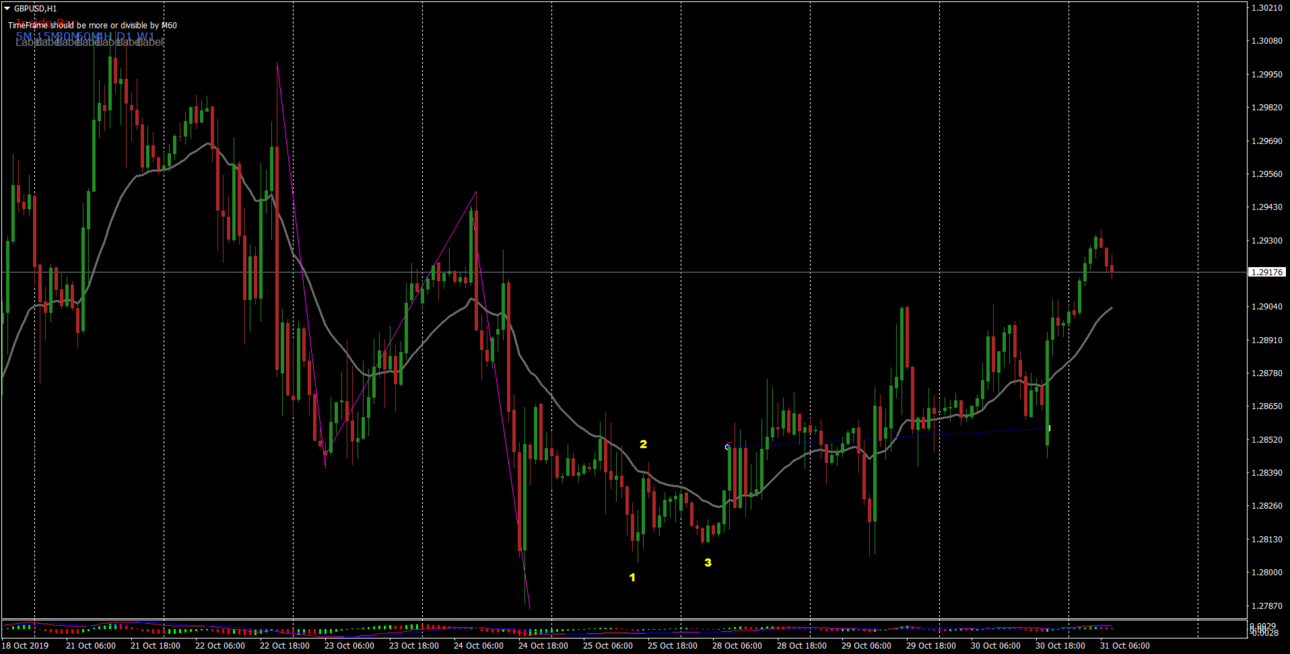
Task: Click the 1.30210 price scale value
Action: (1267, 8)
